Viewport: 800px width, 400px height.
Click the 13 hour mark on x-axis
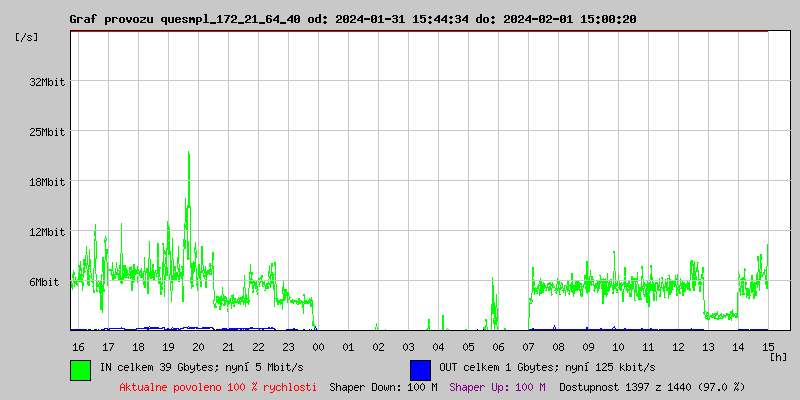click(708, 347)
